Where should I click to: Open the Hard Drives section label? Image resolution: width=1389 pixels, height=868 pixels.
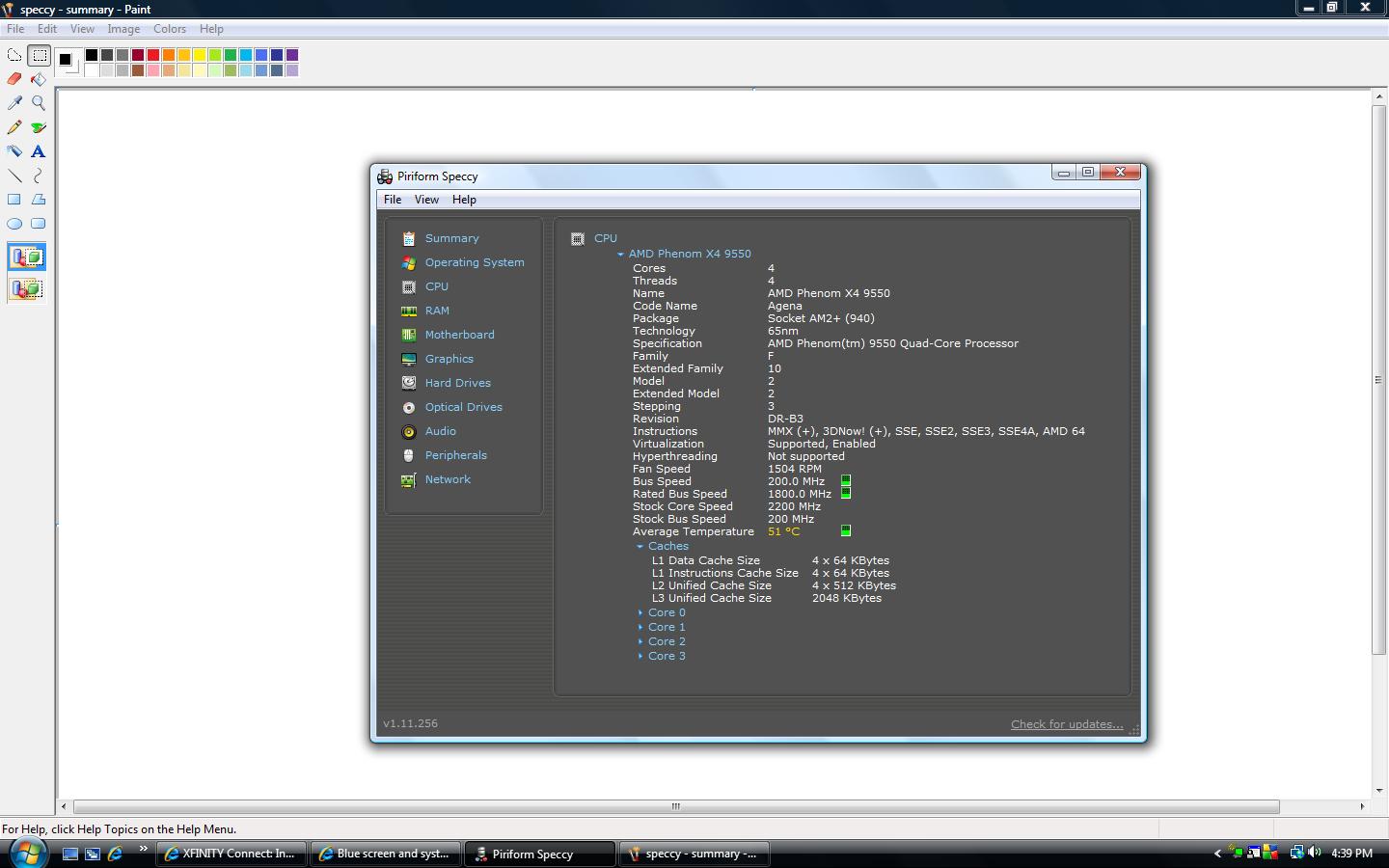(x=458, y=383)
